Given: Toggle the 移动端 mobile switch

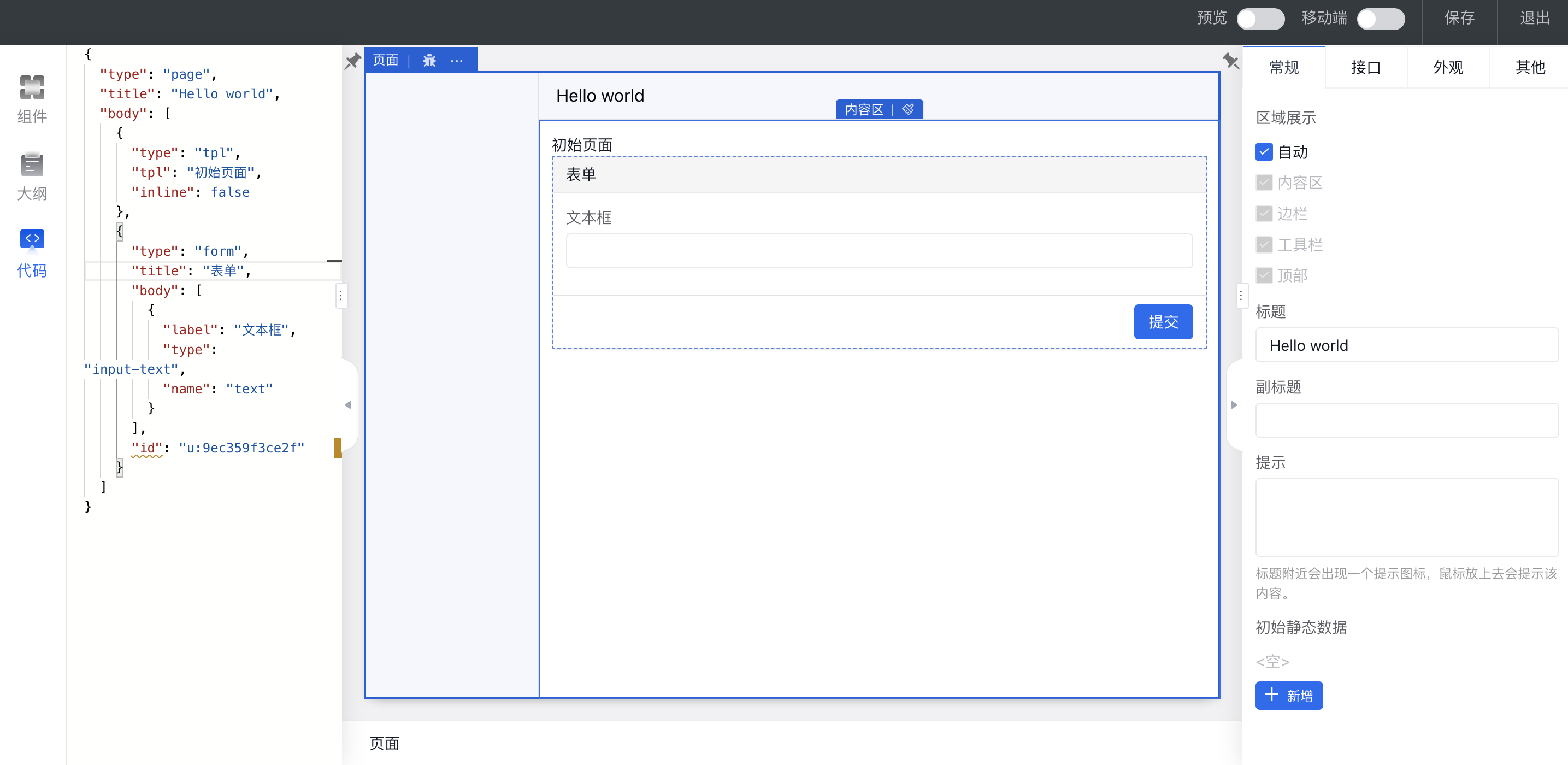Looking at the screenshot, I should (1380, 18).
